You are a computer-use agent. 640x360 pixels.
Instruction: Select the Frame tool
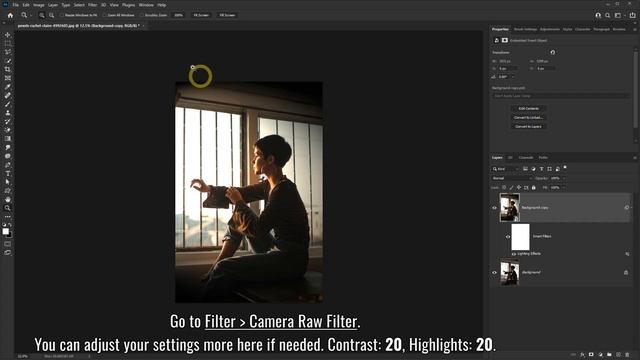(x=7, y=78)
